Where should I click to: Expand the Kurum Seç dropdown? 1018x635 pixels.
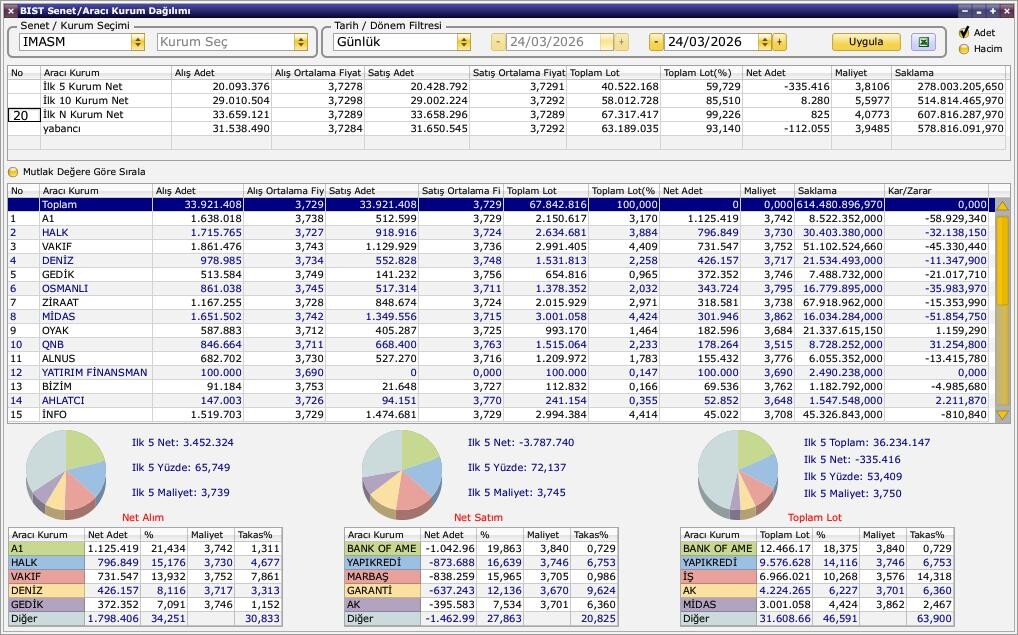click(300, 42)
